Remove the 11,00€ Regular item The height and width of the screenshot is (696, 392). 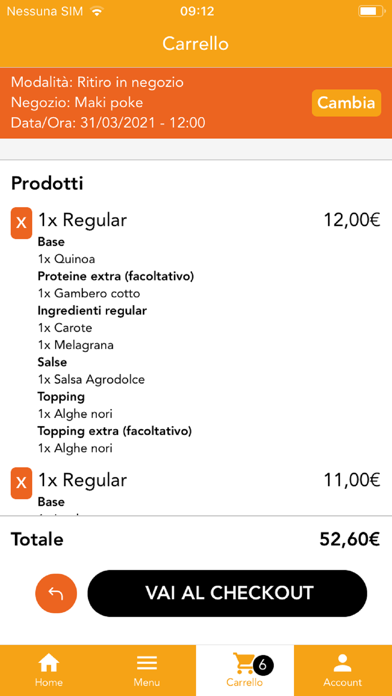click(x=21, y=483)
